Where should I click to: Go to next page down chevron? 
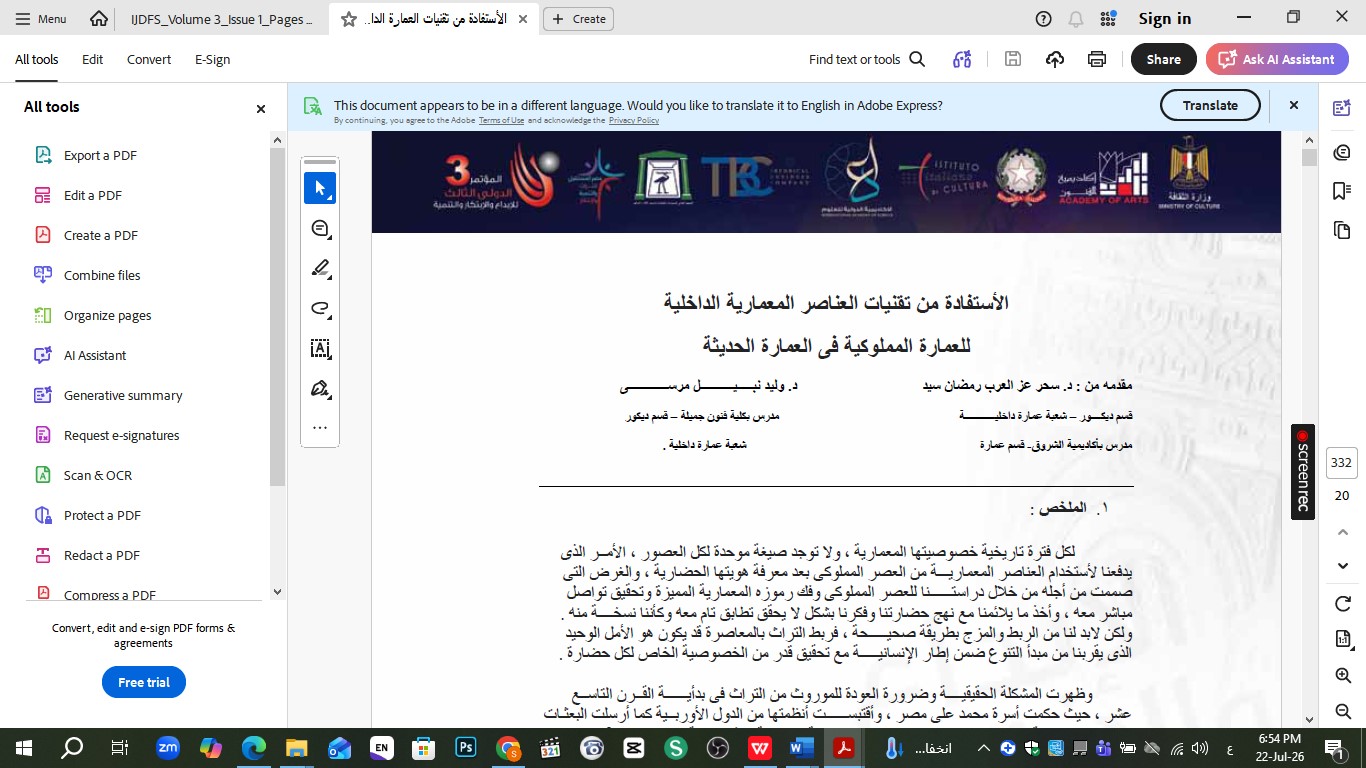click(1343, 566)
